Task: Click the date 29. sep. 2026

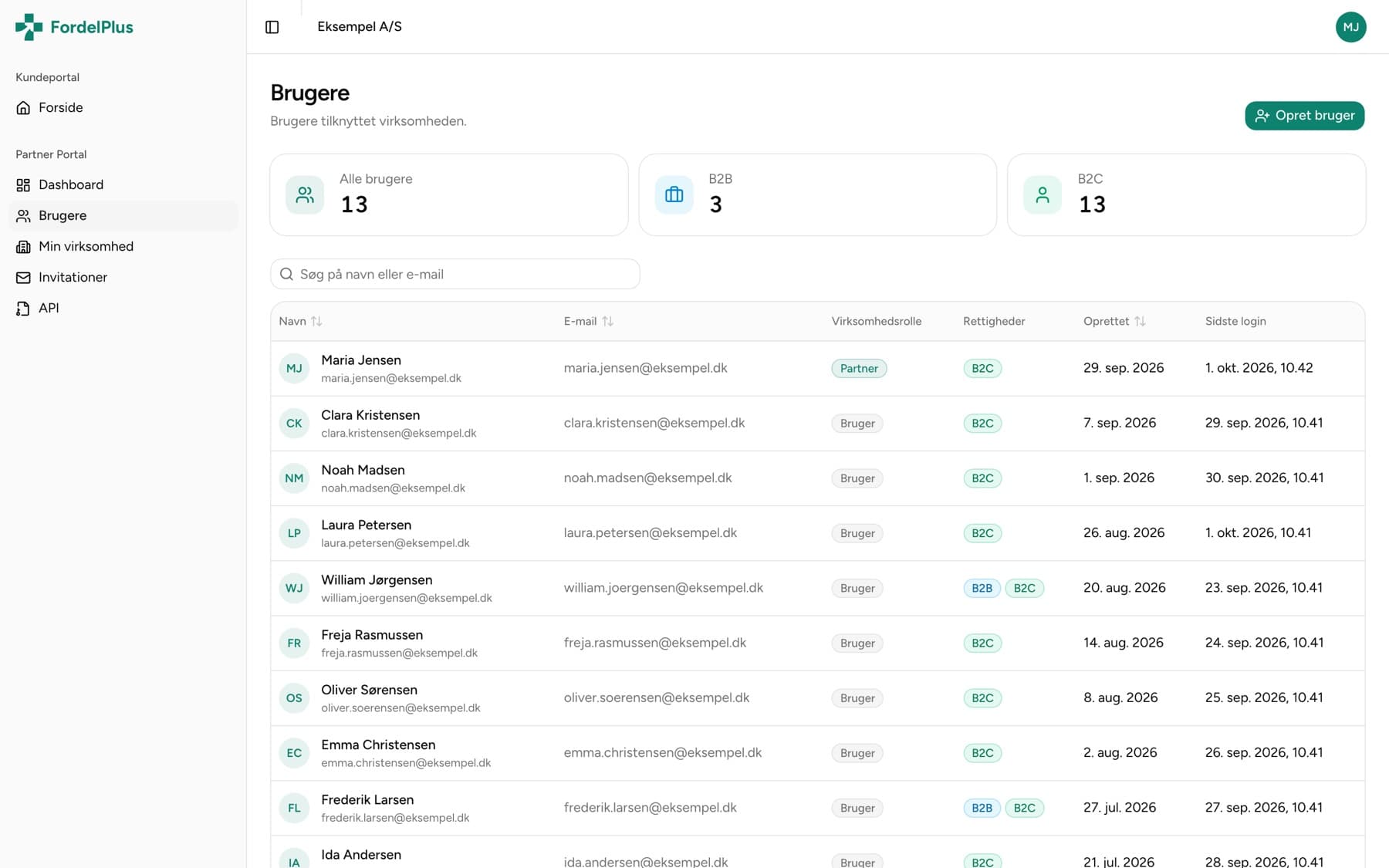Action: pyautogui.click(x=1124, y=368)
